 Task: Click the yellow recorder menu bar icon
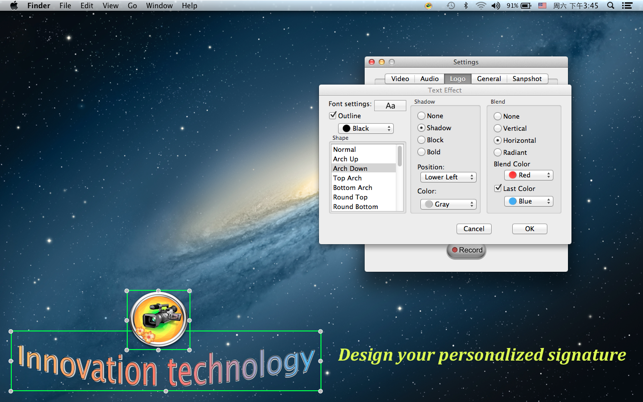click(x=428, y=5)
